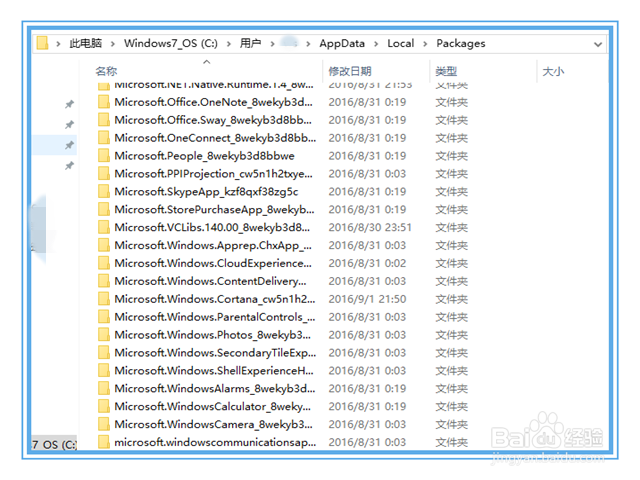Click 文件夹 type cell in Microsoft.People row
The image size is (640, 480).
(x=451, y=156)
